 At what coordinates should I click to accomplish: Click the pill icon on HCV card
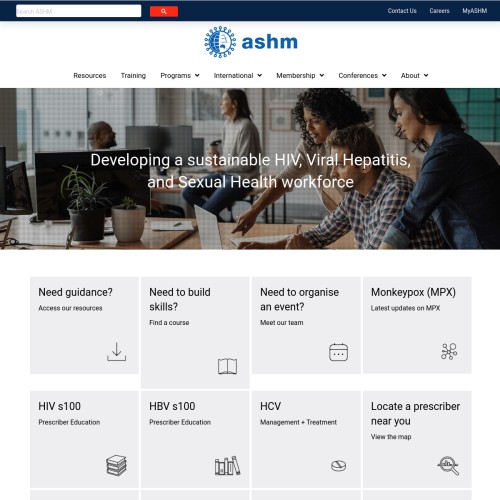click(x=338, y=465)
